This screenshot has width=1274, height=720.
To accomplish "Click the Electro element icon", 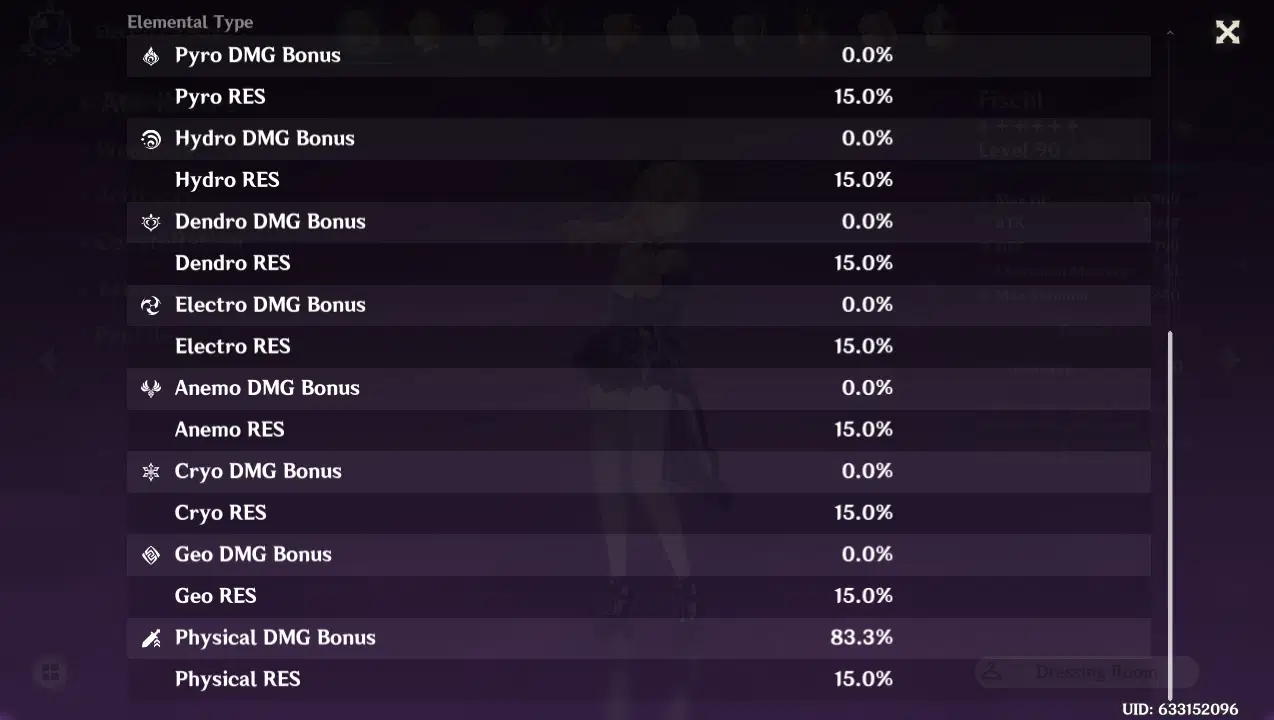I will coord(150,304).
